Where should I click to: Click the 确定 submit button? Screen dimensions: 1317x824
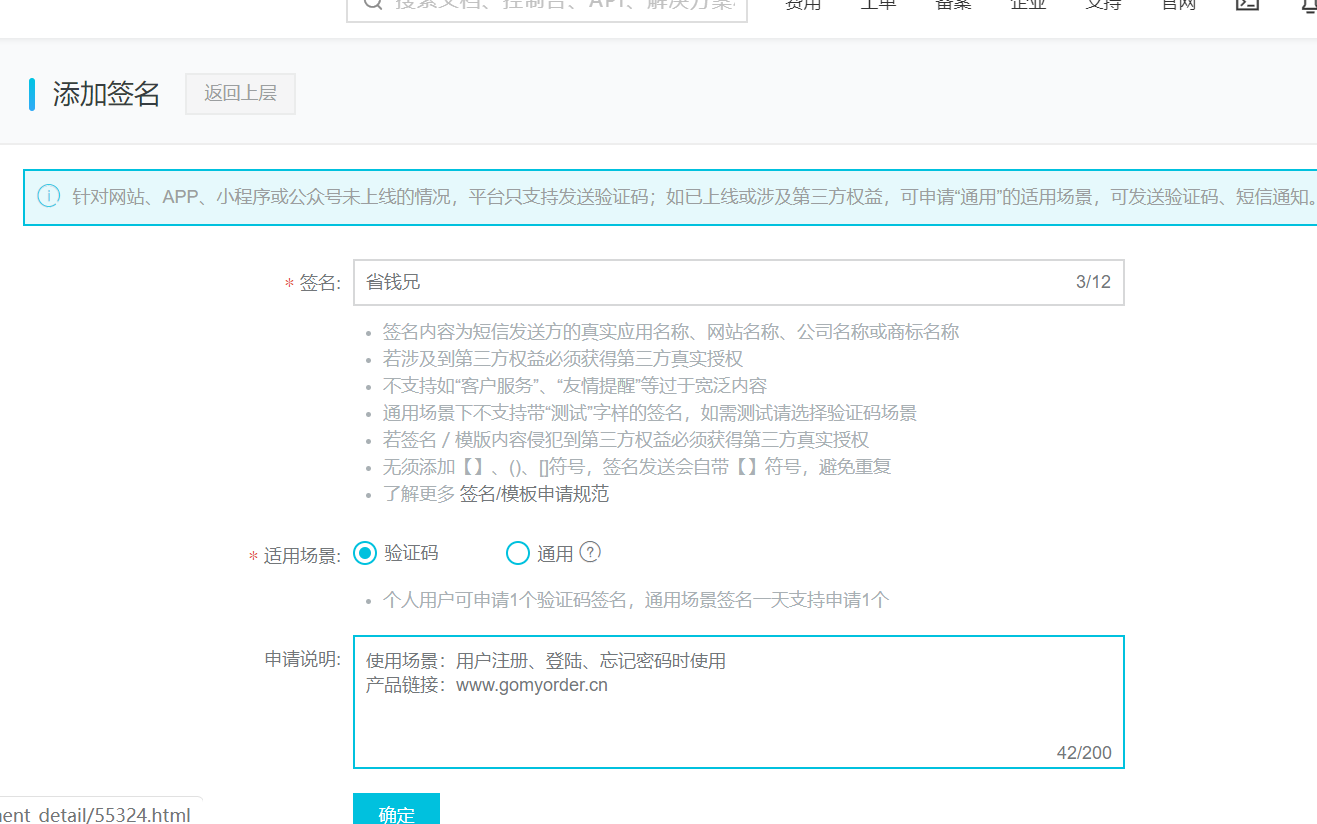396,811
